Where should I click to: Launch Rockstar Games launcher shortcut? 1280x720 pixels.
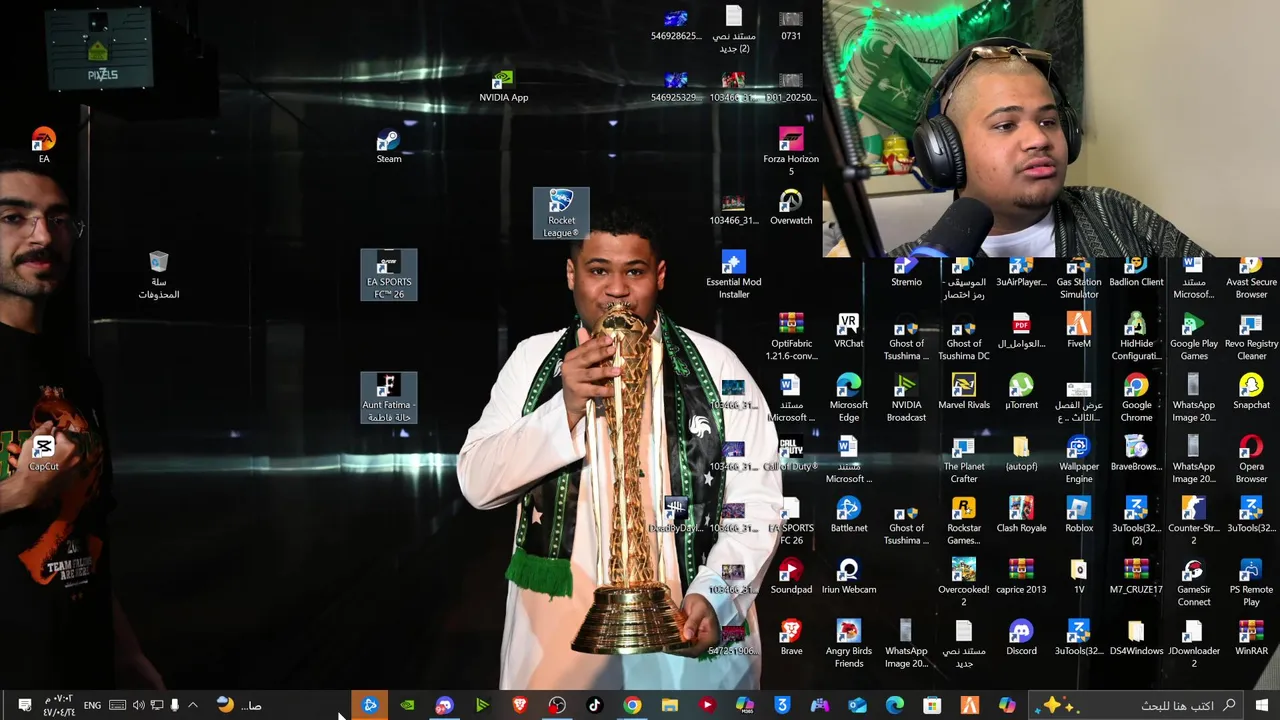[x=964, y=521]
